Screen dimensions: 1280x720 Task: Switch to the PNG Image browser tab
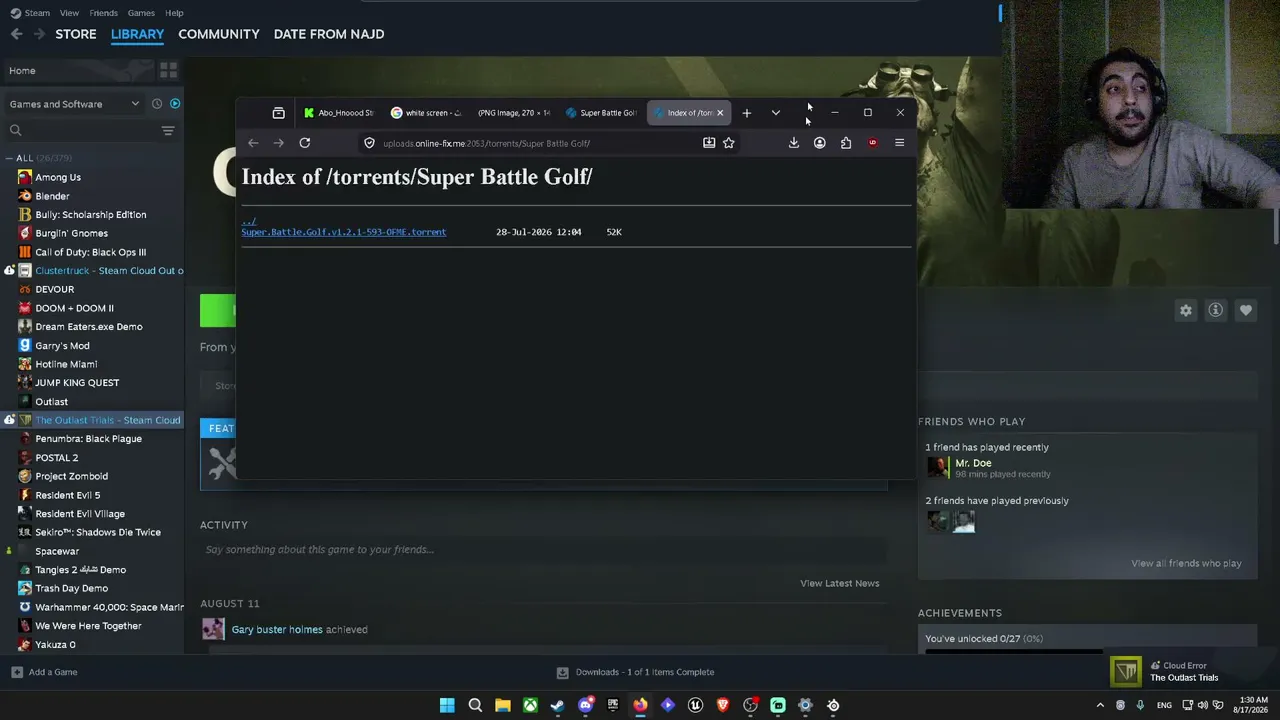click(514, 113)
